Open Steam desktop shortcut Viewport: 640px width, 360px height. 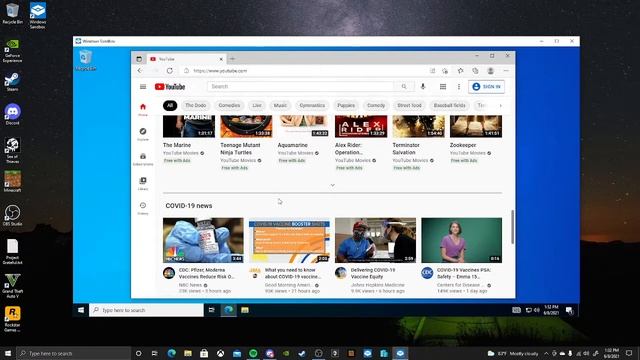(x=12, y=81)
